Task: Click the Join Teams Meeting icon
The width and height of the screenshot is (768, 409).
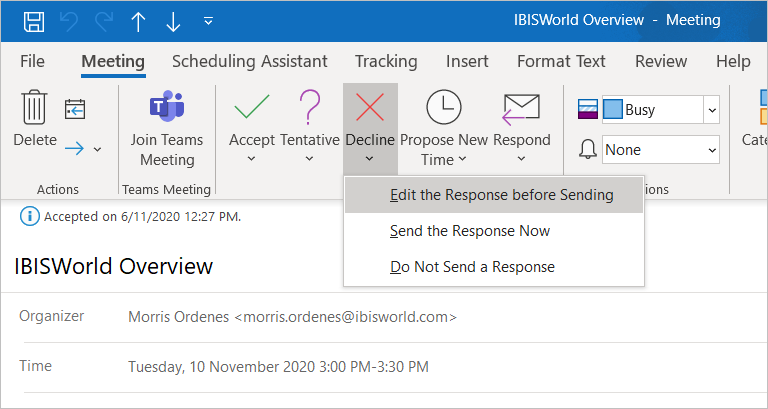Action: 166,108
